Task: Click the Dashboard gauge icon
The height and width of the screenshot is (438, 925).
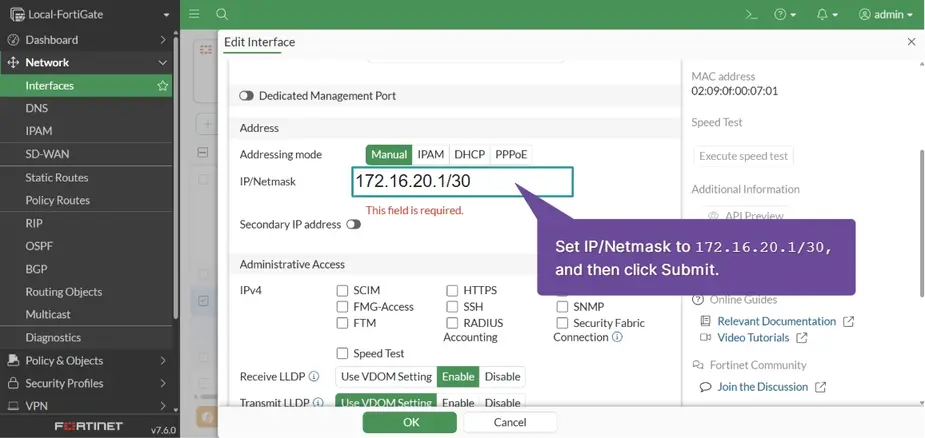Action: [13, 40]
